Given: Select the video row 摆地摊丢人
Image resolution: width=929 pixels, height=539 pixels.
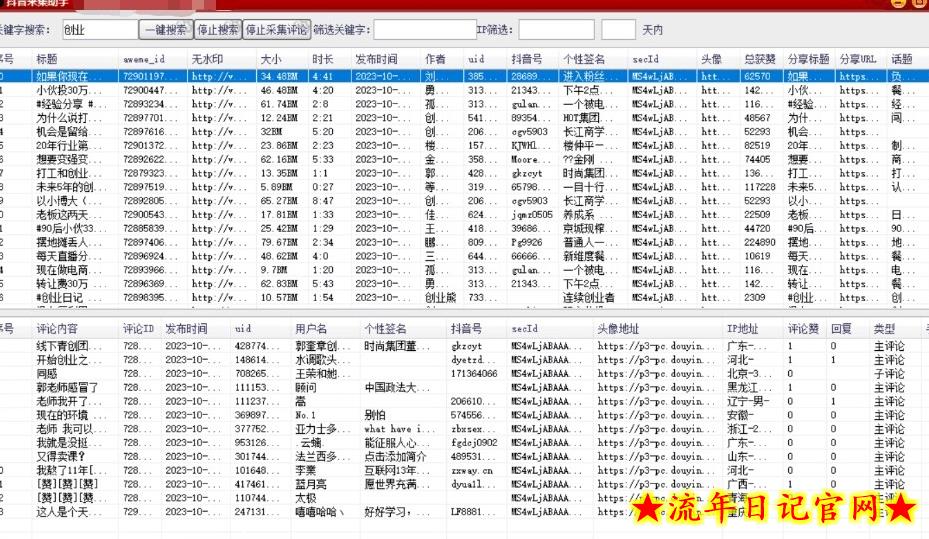Looking at the screenshot, I should point(462,242).
